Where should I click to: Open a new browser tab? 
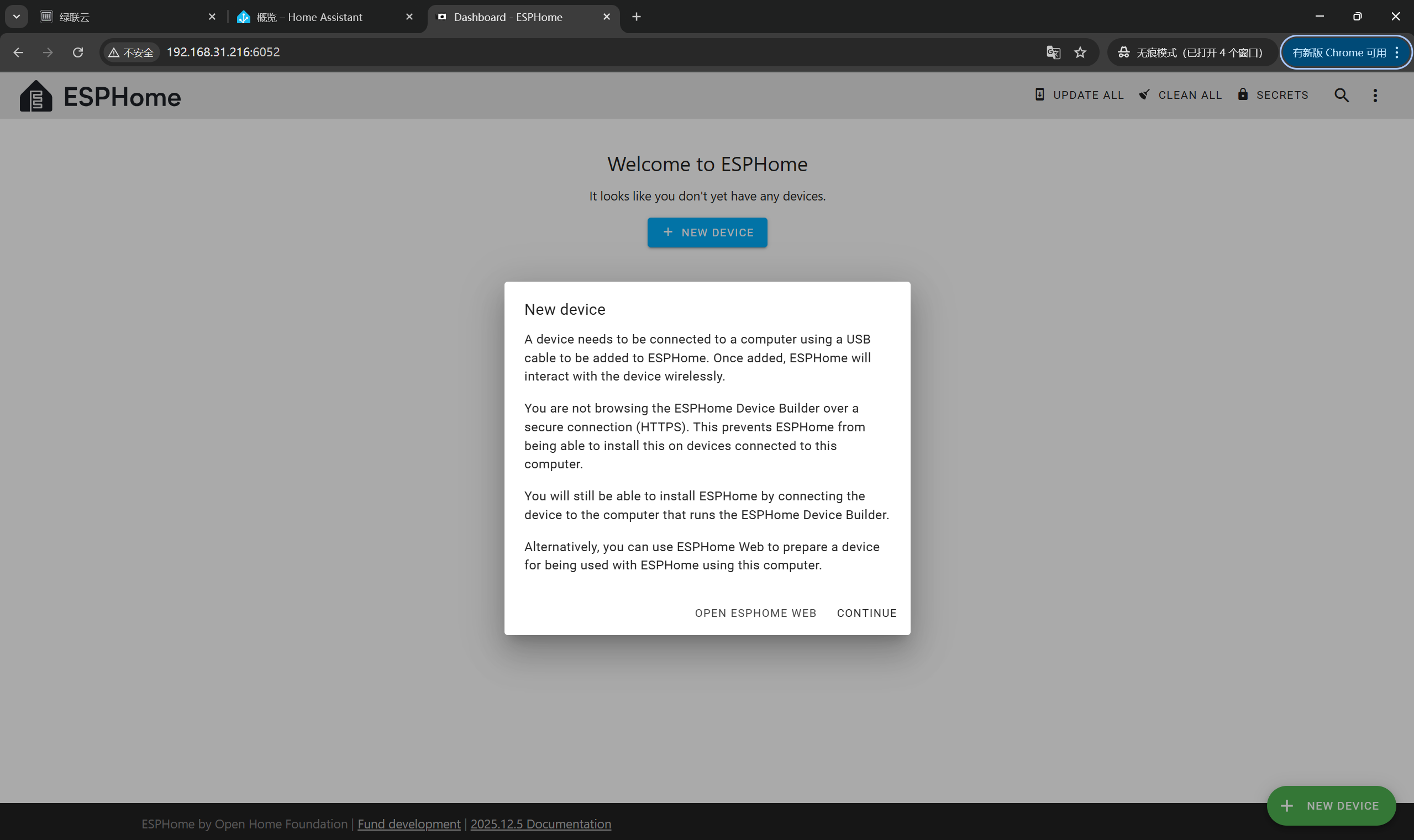pyautogui.click(x=637, y=17)
